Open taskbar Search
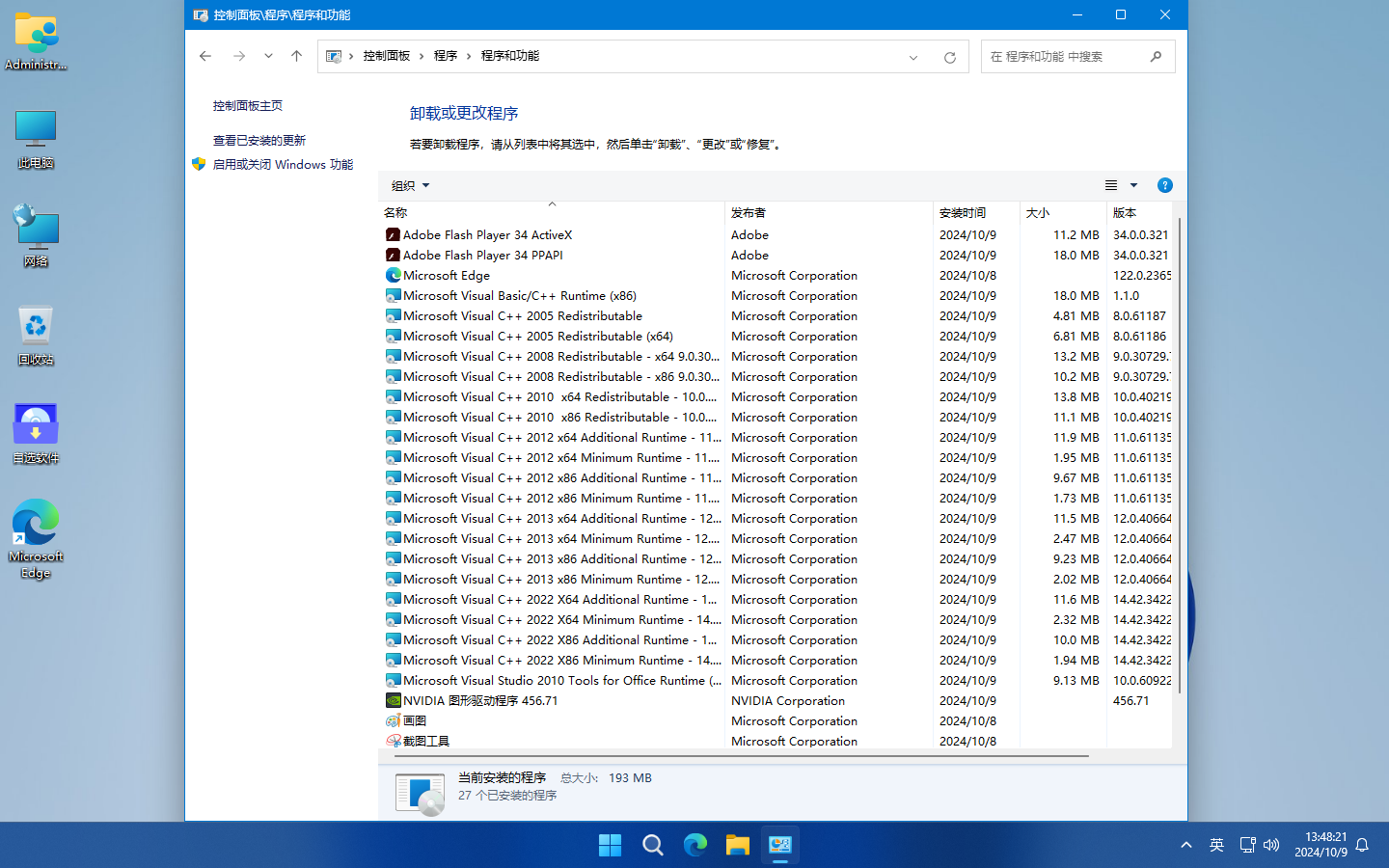 coord(652,845)
